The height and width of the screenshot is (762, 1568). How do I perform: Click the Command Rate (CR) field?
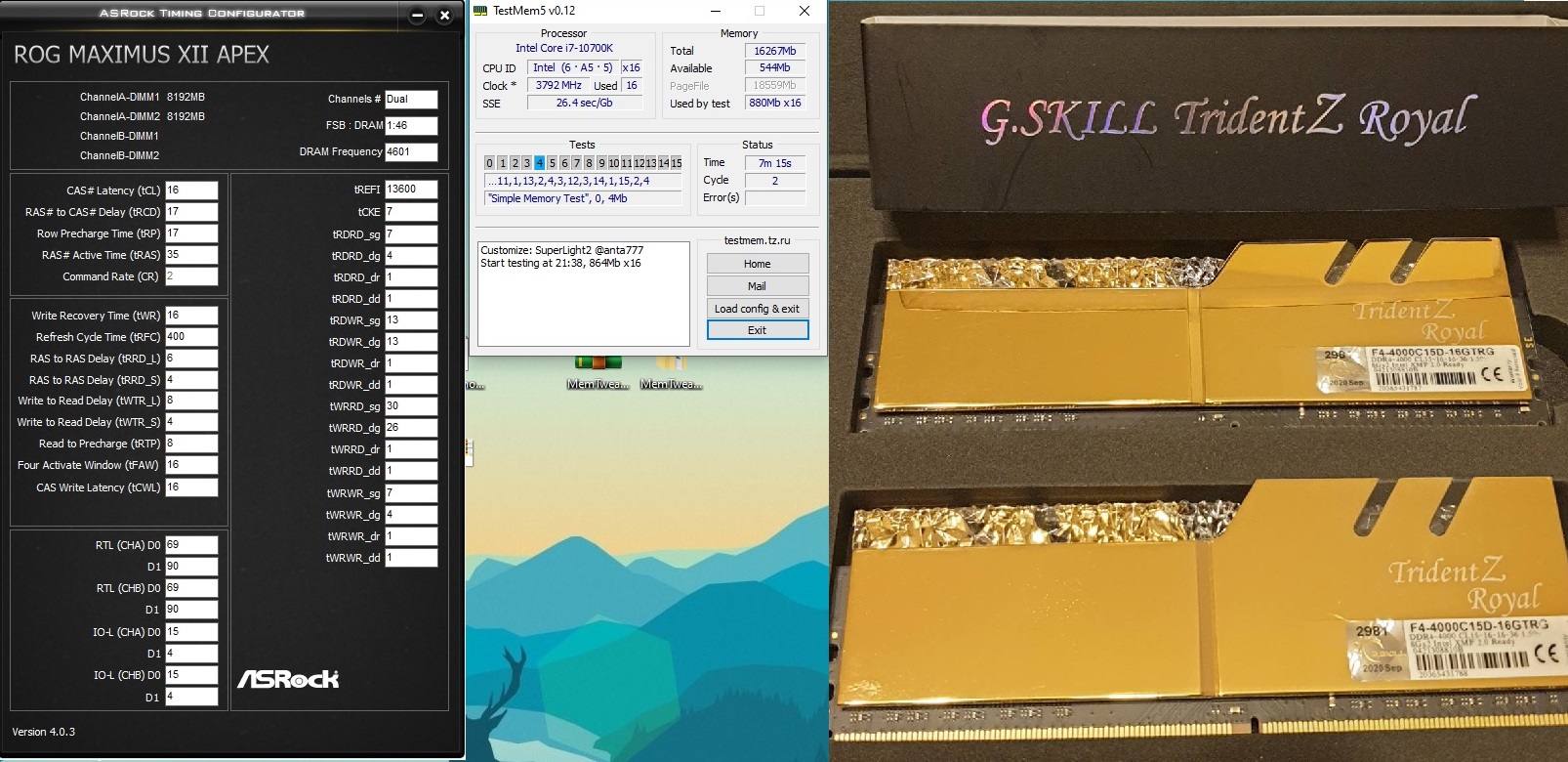pos(191,276)
